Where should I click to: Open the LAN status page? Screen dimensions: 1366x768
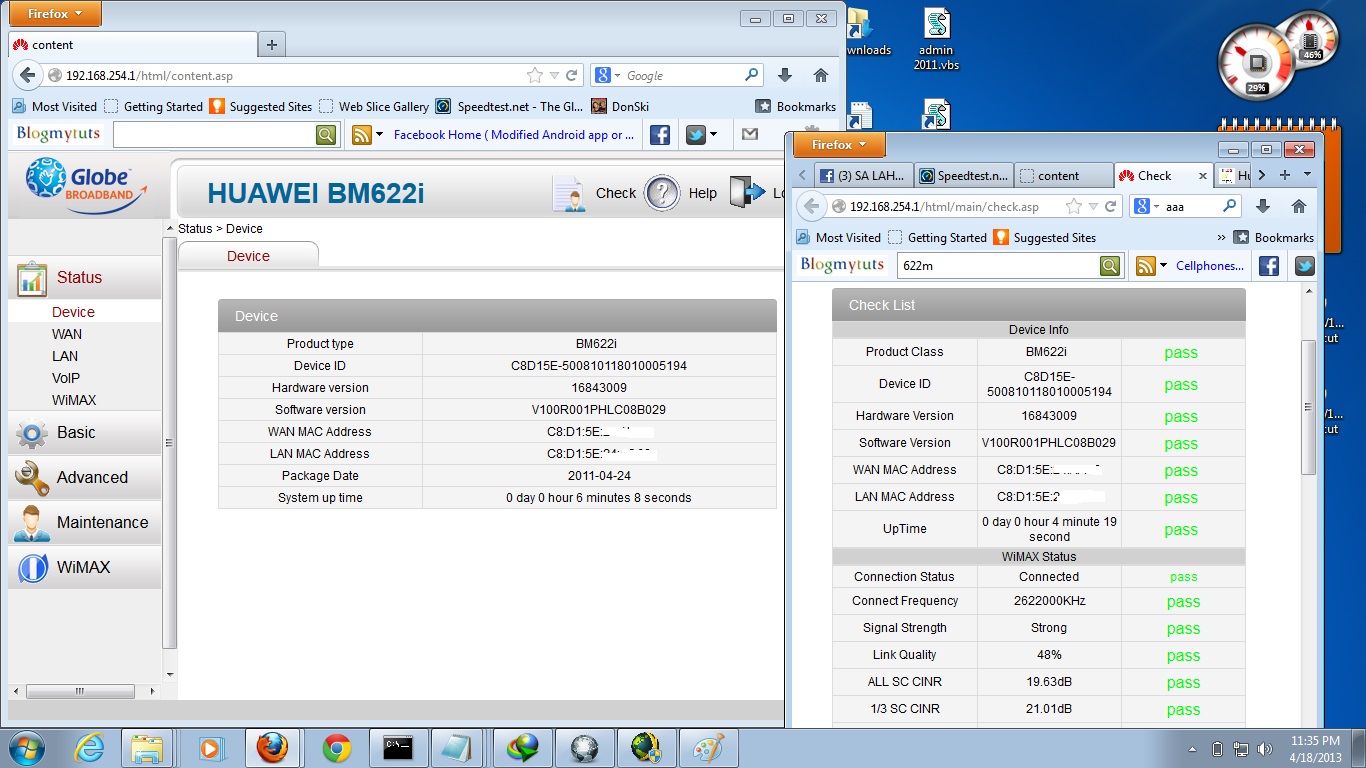pyautogui.click(x=65, y=356)
